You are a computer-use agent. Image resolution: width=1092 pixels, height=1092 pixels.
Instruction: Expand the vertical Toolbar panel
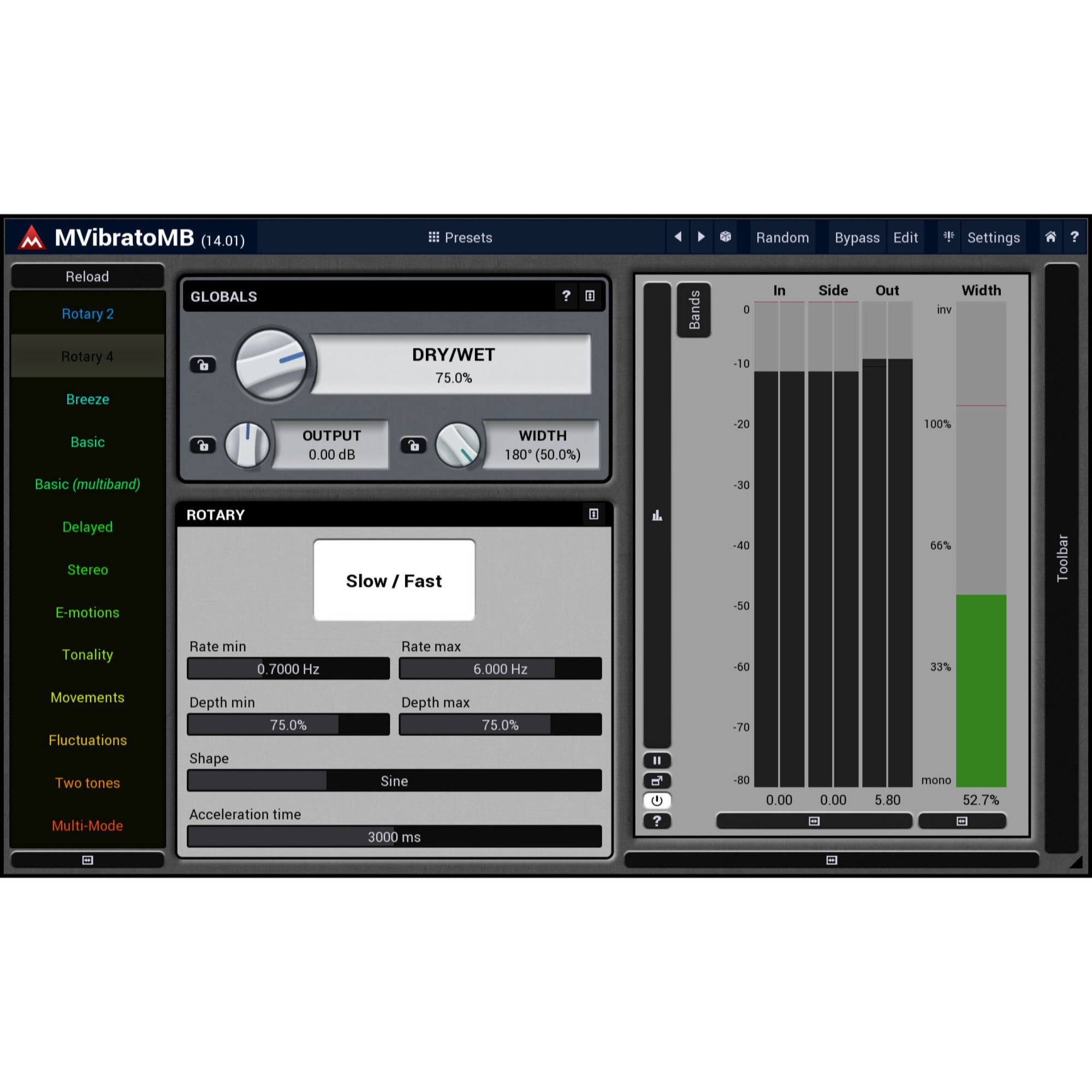[x=1062, y=558]
